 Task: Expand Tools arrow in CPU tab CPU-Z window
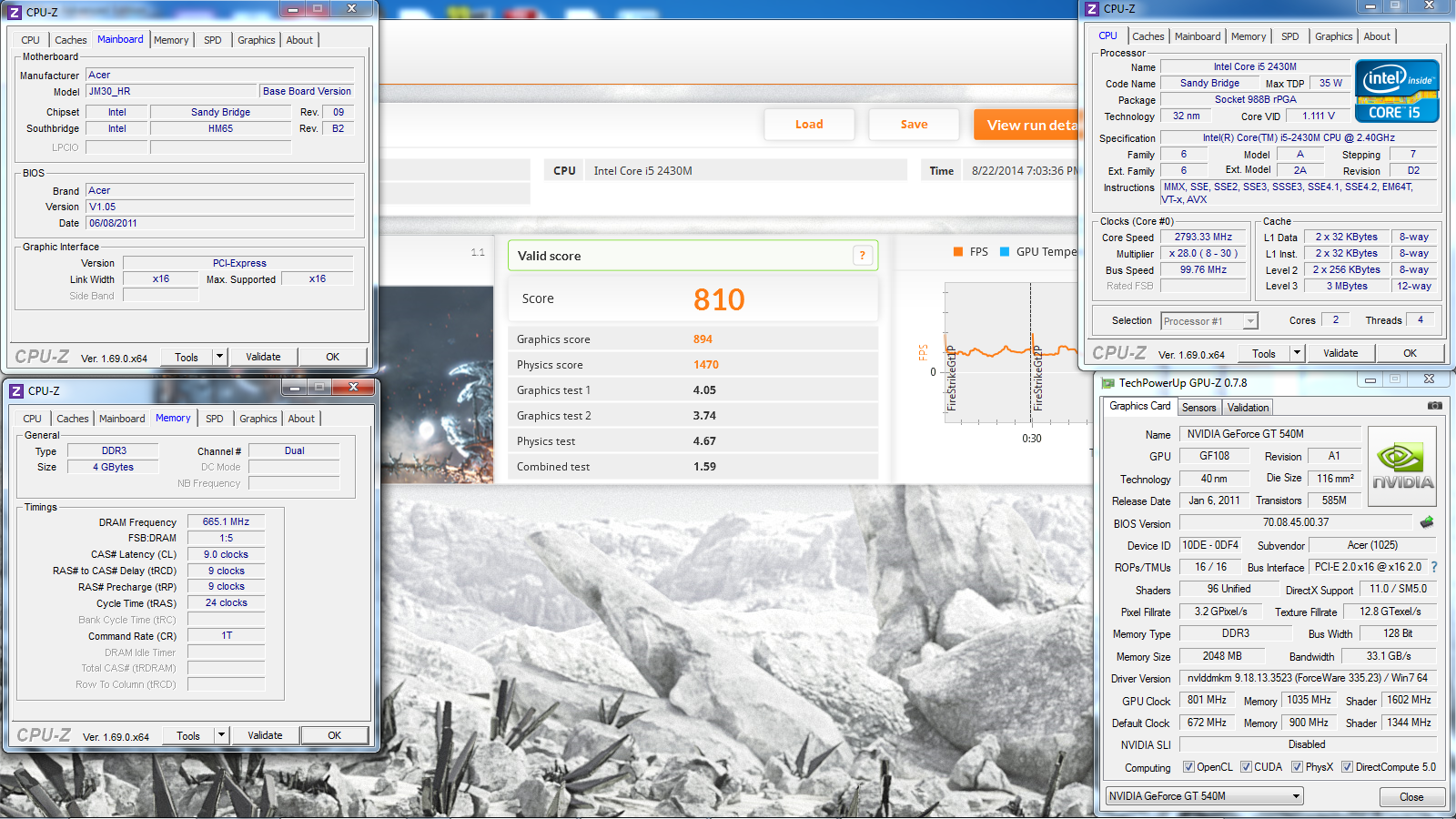pyautogui.click(x=1297, y=353)
